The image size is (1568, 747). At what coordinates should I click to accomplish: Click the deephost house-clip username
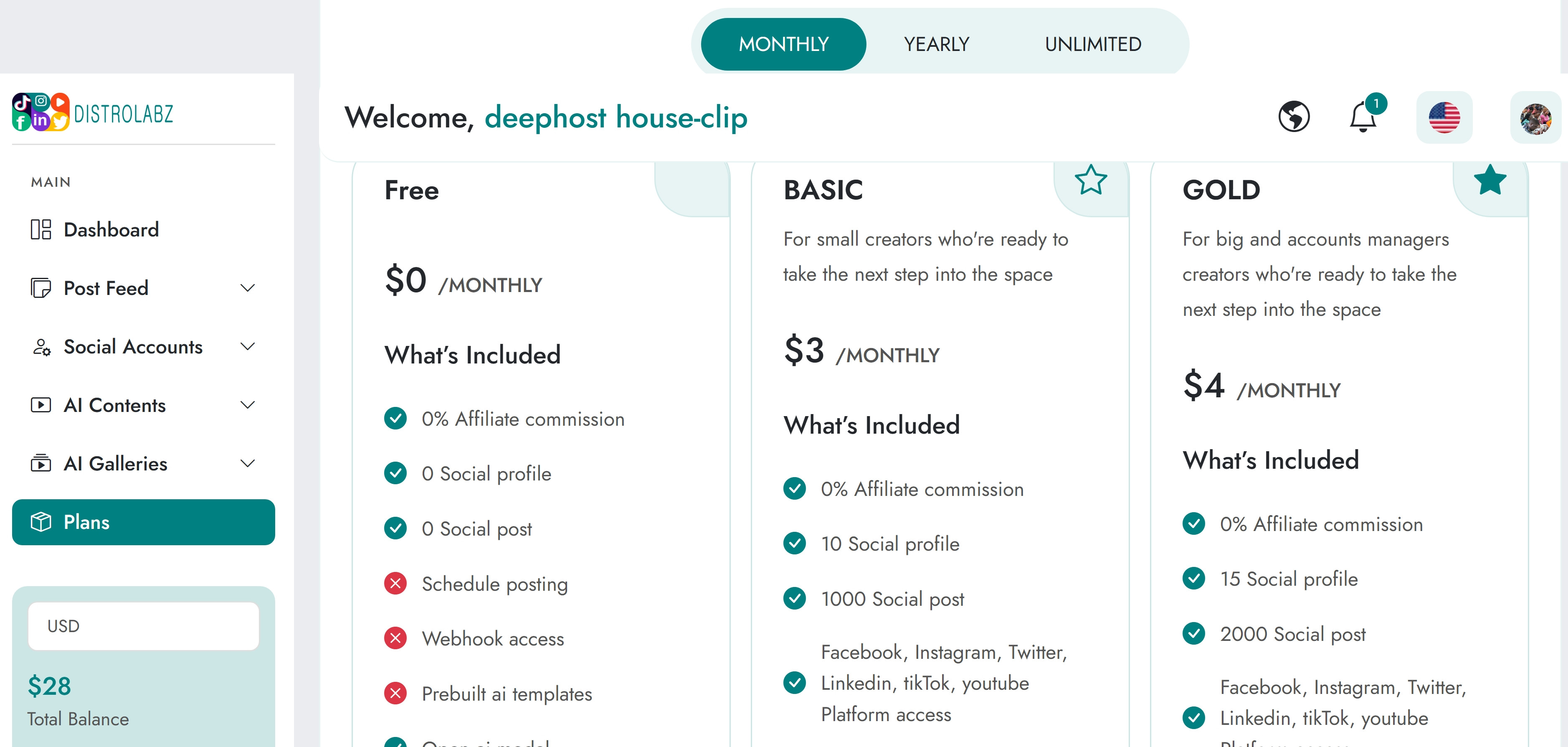tap(616, 117)
